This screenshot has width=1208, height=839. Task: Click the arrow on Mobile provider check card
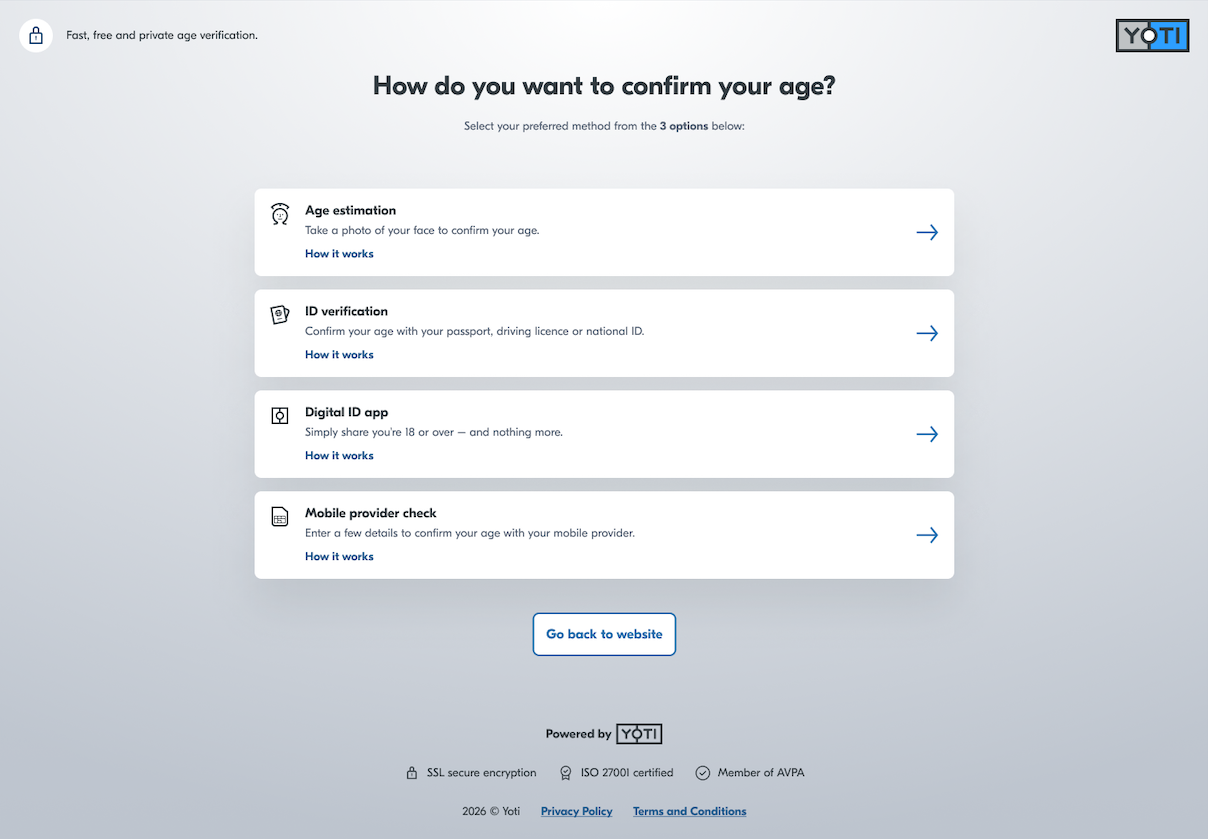[x=927, y=535]
